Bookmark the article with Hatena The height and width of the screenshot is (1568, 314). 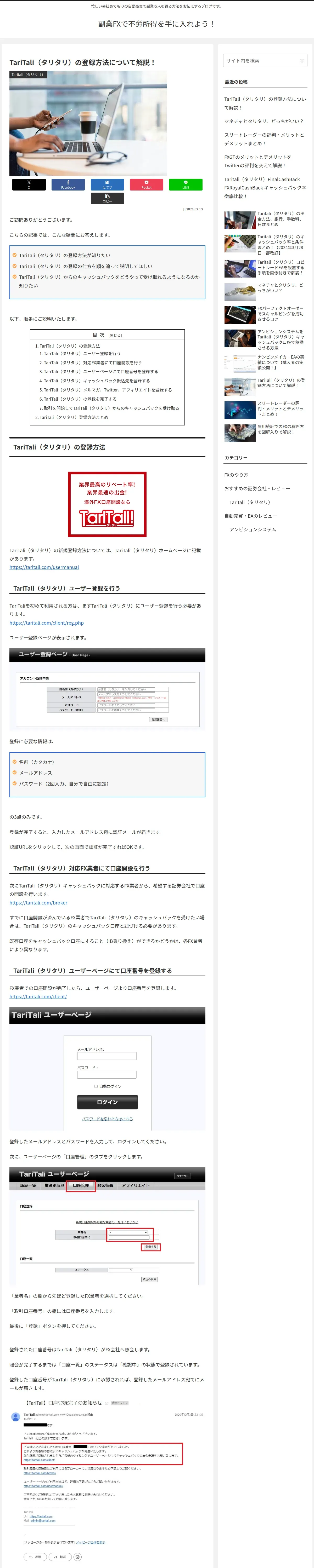[107, 185]
